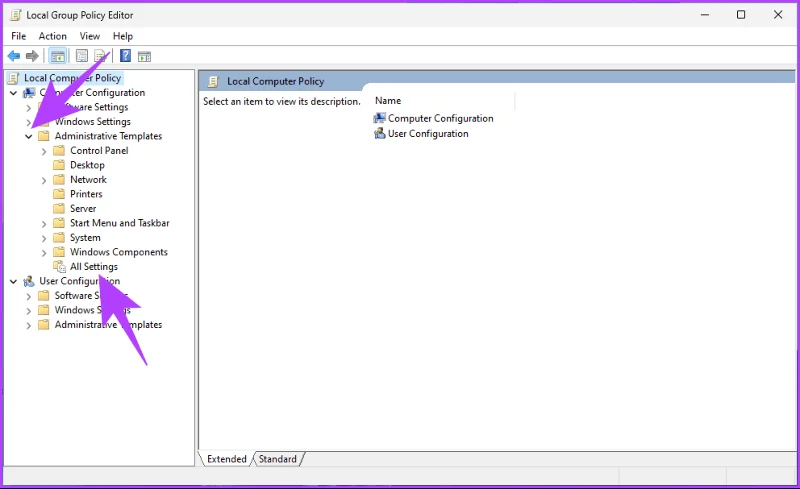Select expanded Administrative Templates label under Computer Configuration
This screenshot has width=800, height=489.
coord(108,136)
